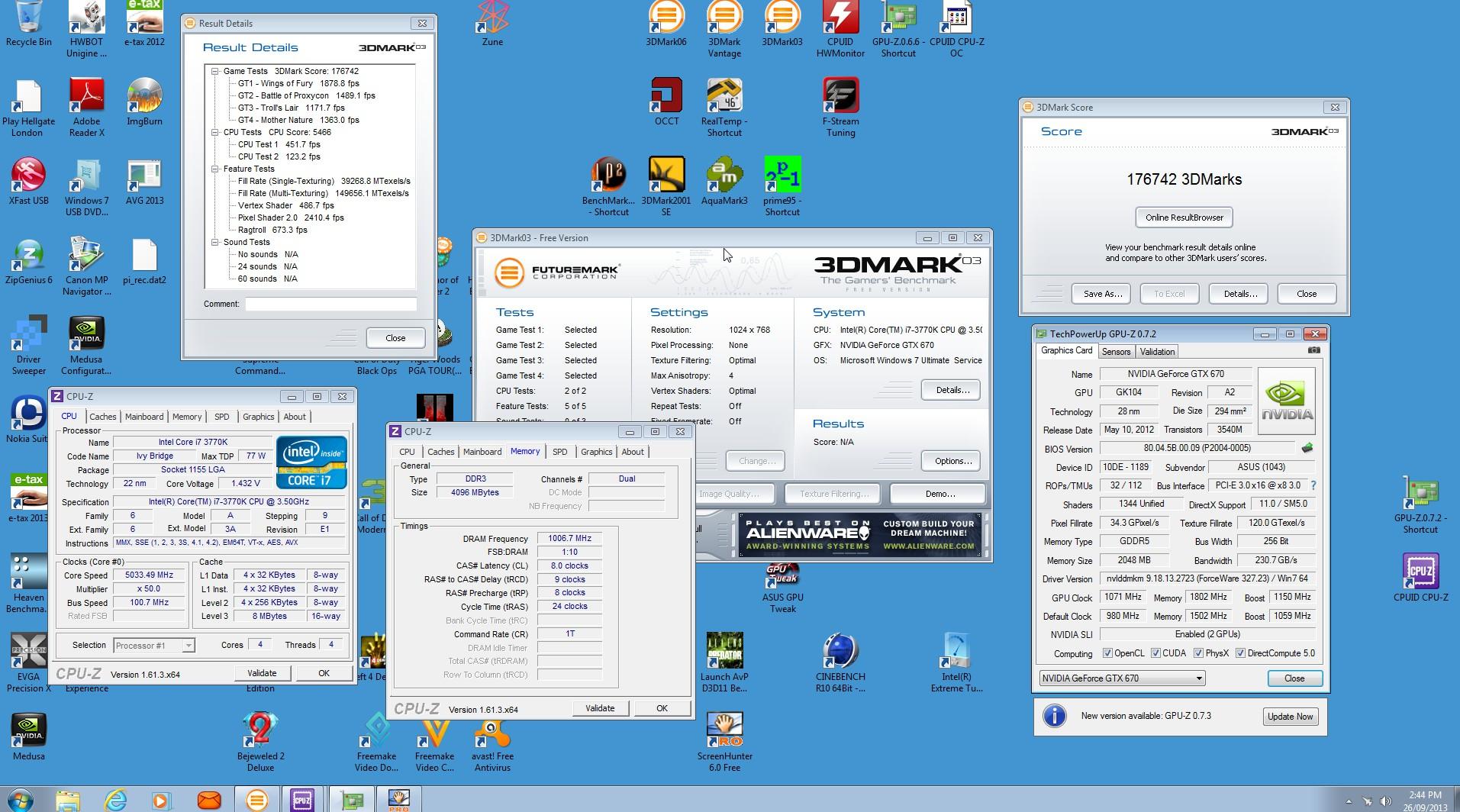
Task: Open the 3DMark06 desktop shortcut
Action: click(666, 24)
